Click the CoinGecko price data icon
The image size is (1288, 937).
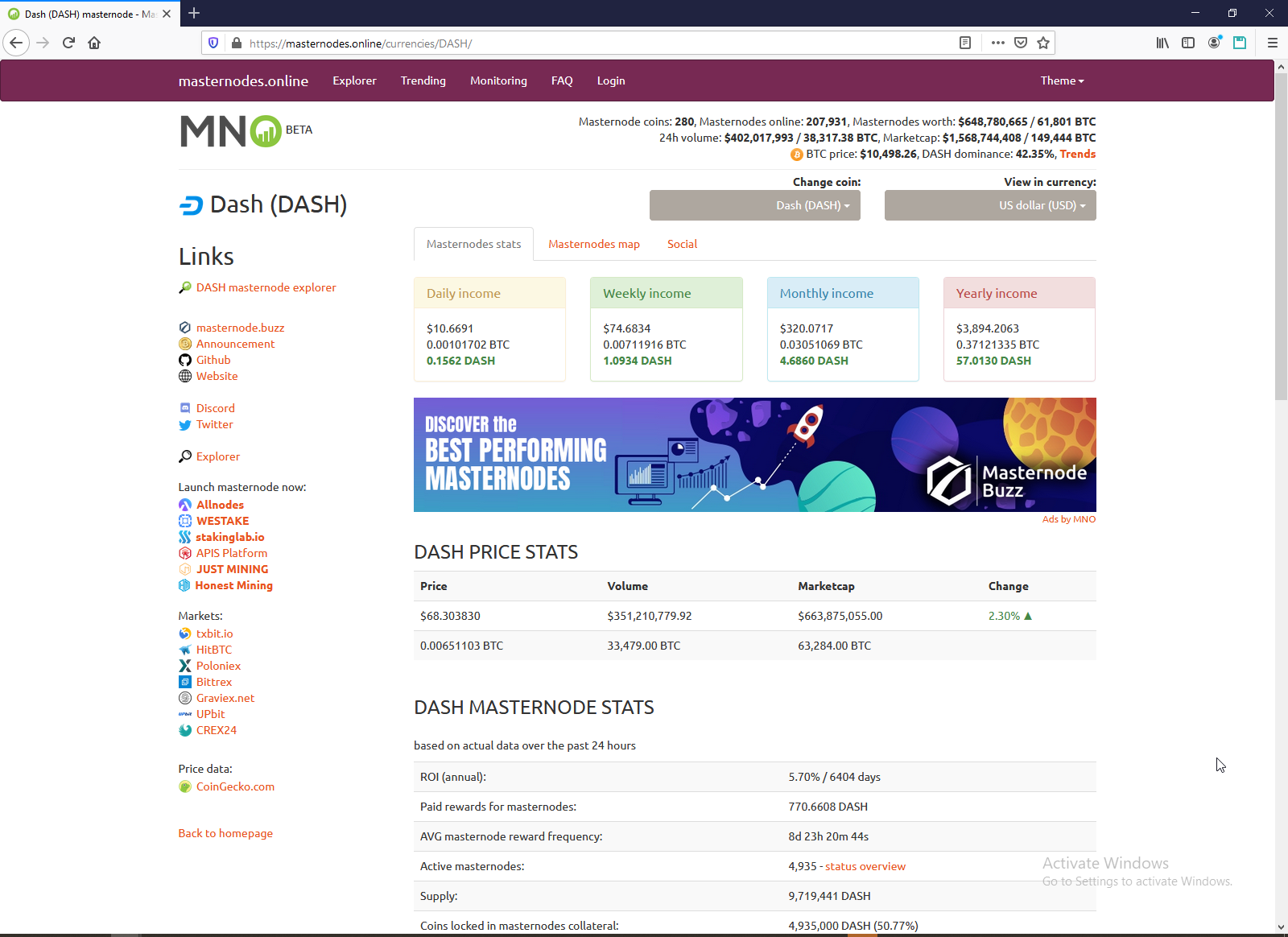click(x=185, y=786)
